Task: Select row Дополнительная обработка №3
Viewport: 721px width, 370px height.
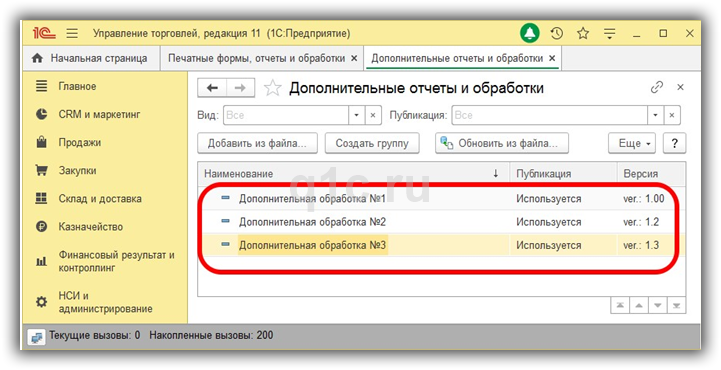Action: click(x=441, y=245)
